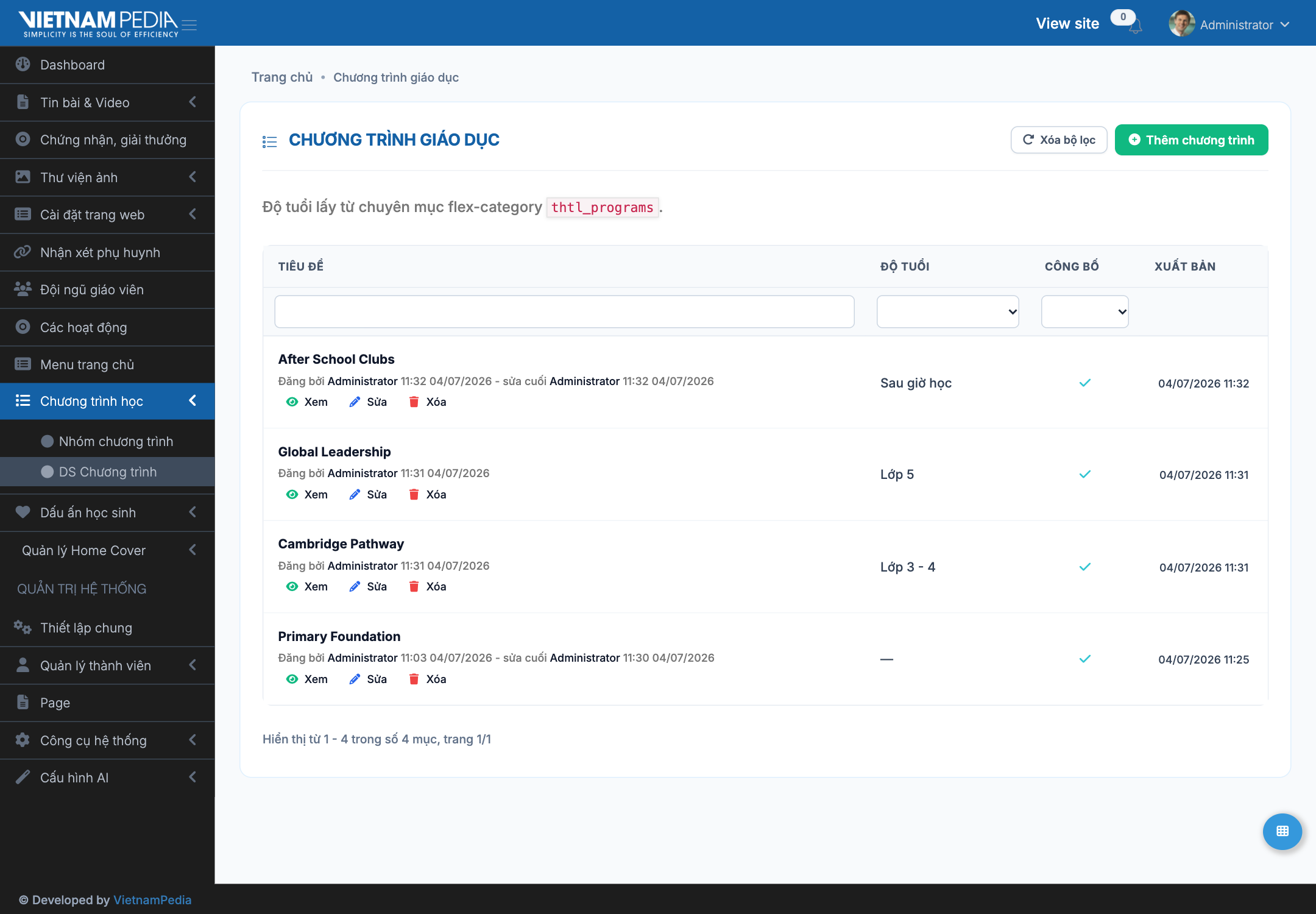The image size is (1316, 914).
Task: Open Nhóm chương trình submenu item
Action: (107, 441)
